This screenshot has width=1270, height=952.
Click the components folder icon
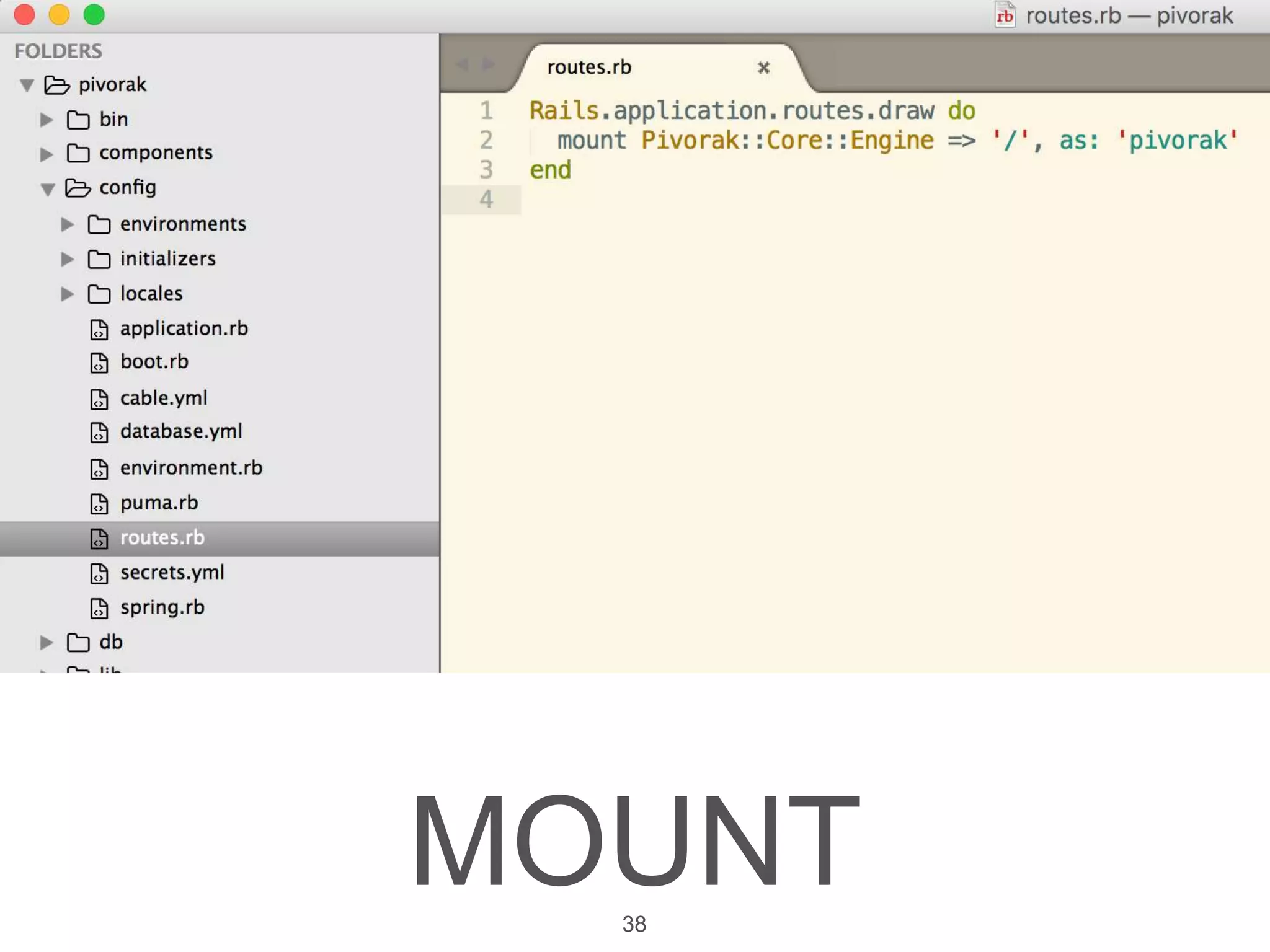click(78, 153)
